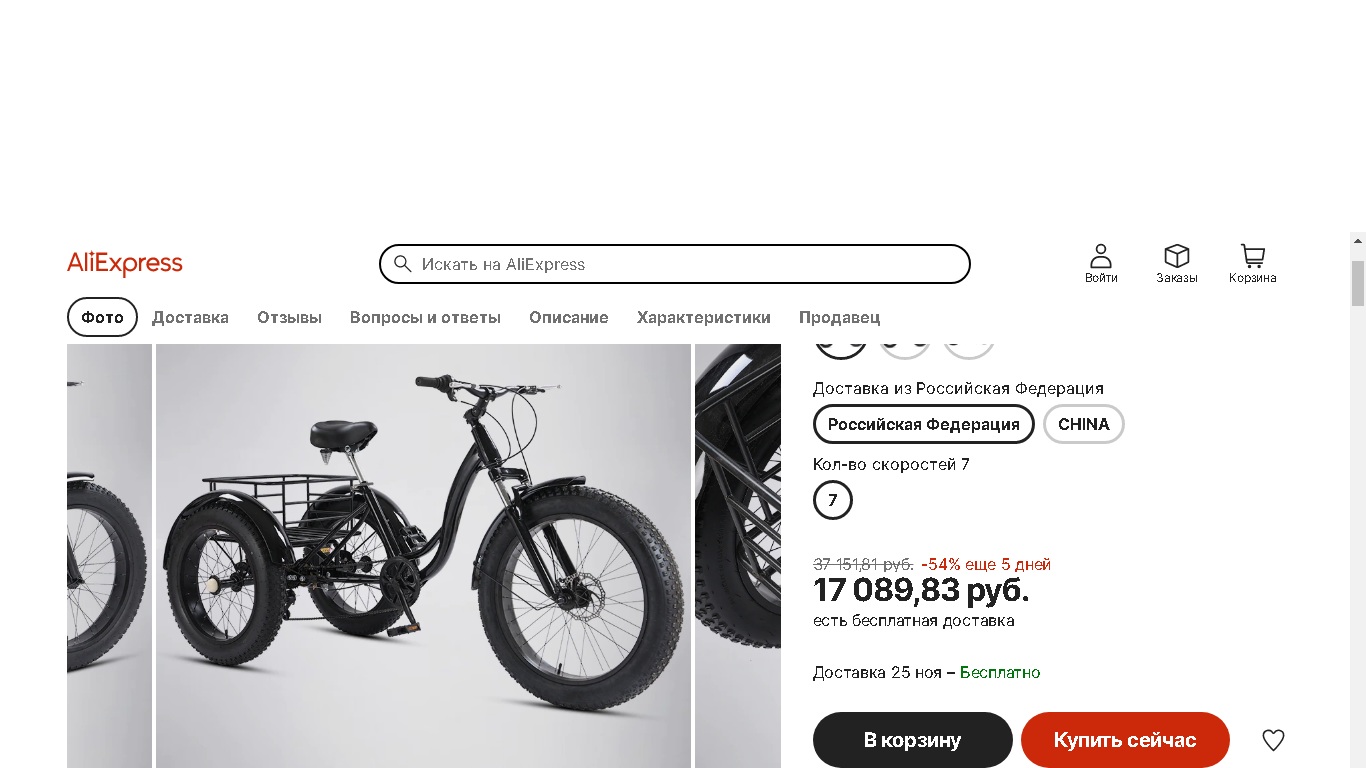The width and height of the screenshot is (1366, 768).
Task: Choose the first color variant circle
Action: pos(841,346)
